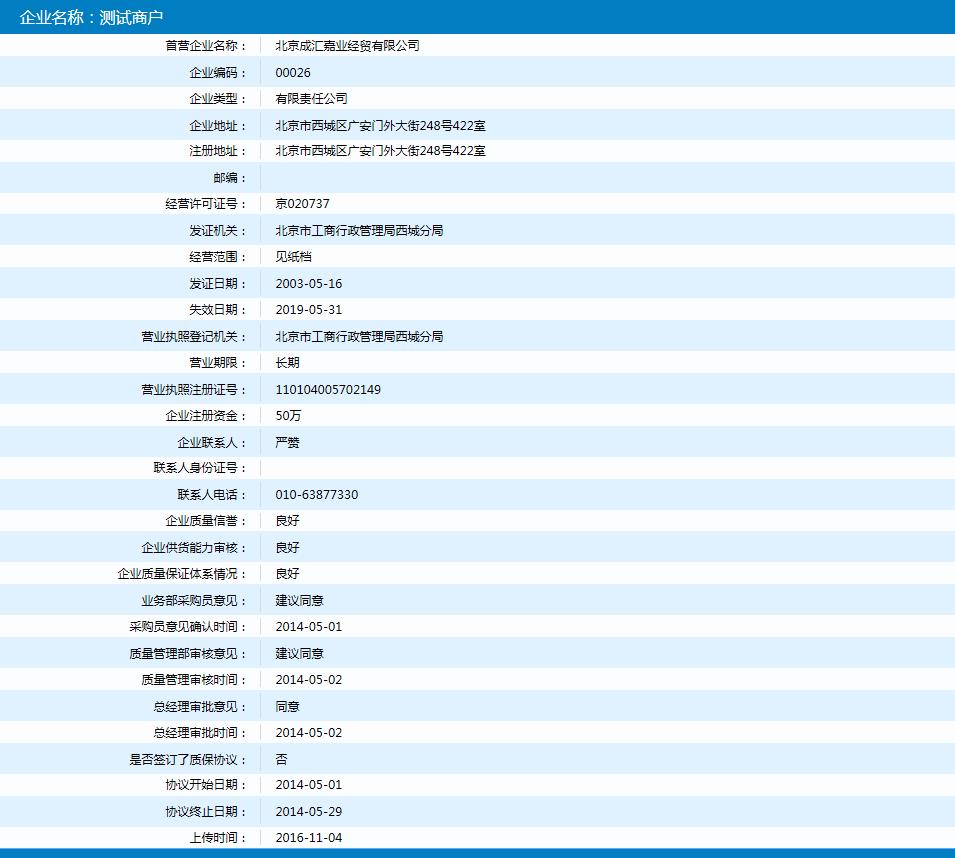Click the 总经理审批时间 date 2014-05-02
Image resolution: width=955 pixels, height=858 pixels.
point(309,733)
